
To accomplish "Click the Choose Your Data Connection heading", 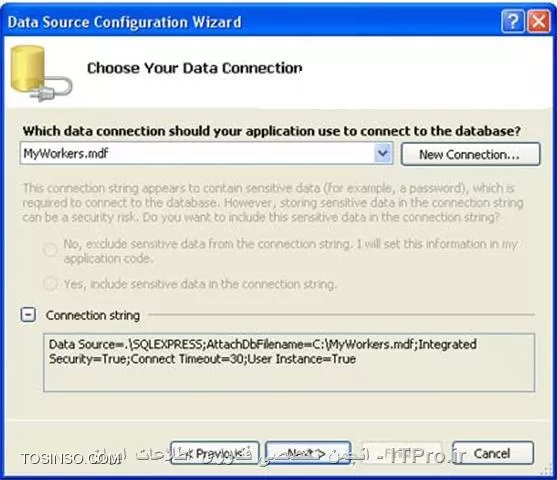I will tap(195, 68).
